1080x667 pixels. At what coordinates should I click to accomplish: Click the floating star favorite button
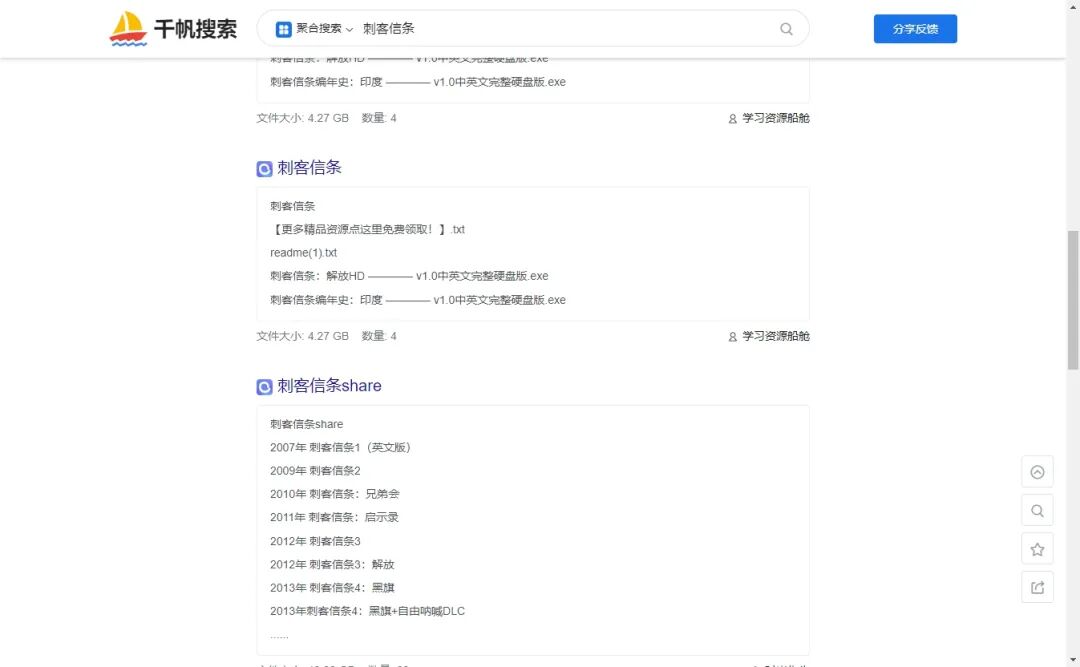1037,549
